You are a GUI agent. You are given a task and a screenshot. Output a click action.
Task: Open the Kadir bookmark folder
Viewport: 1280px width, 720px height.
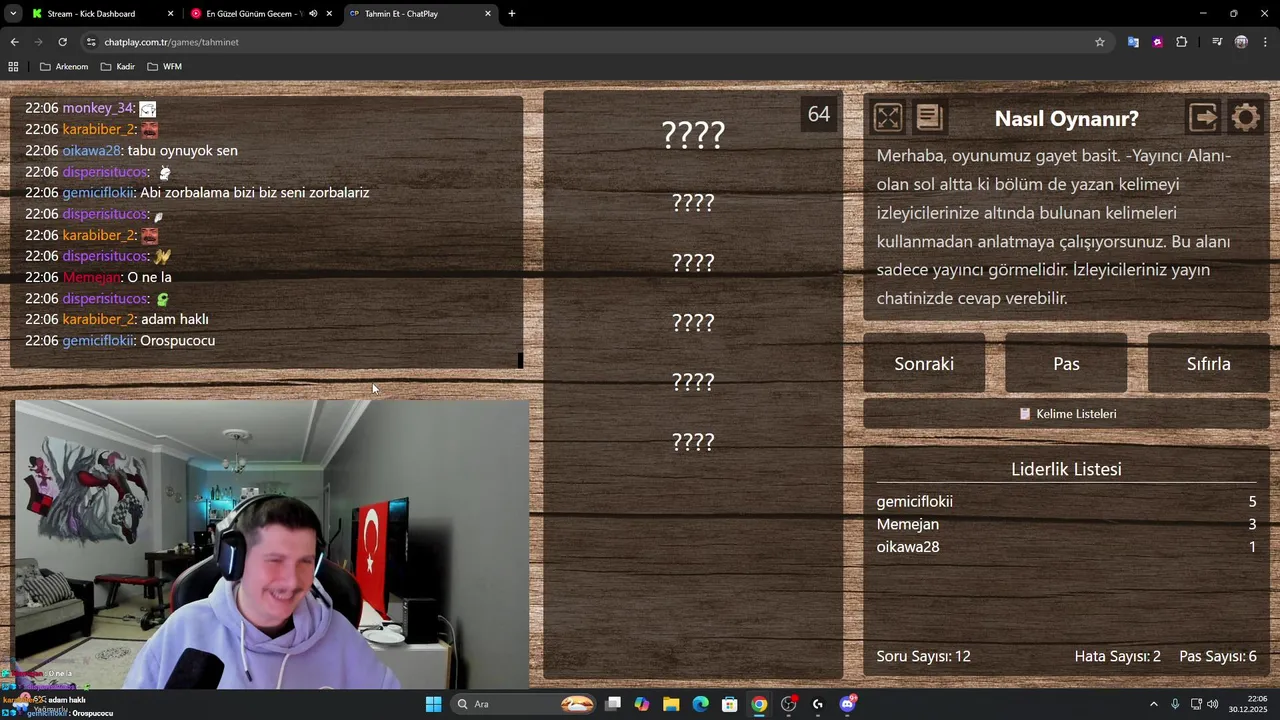[118, 67]
